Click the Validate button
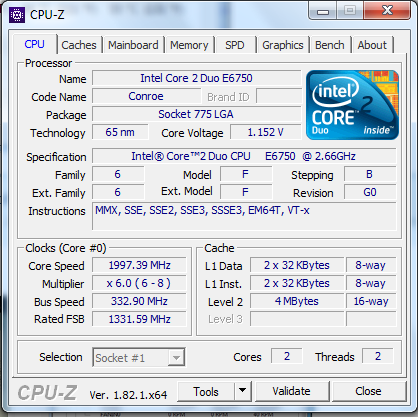418x417 pixels. 291,391
